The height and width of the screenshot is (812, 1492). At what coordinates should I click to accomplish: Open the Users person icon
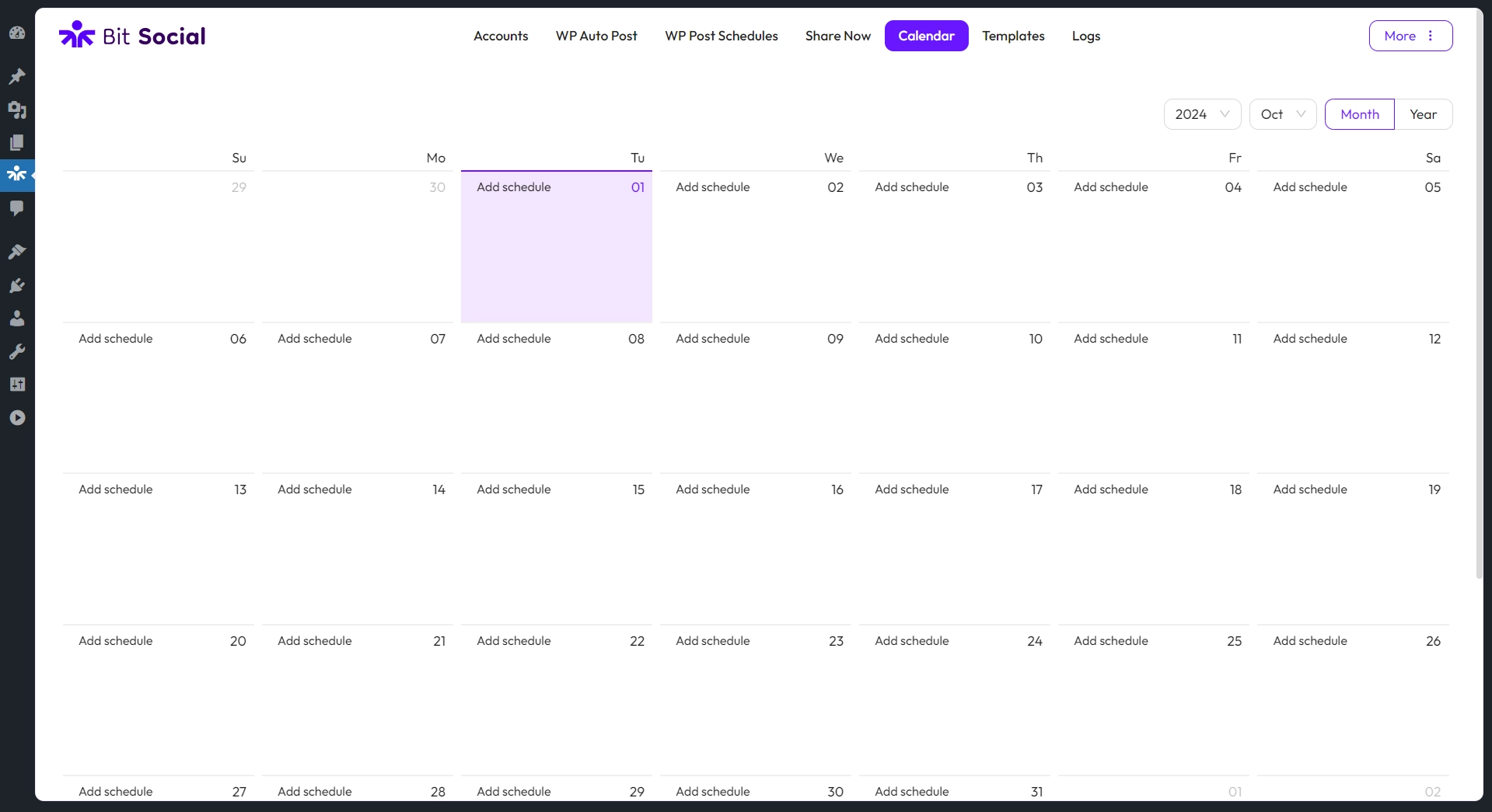[x=17, y=318]
